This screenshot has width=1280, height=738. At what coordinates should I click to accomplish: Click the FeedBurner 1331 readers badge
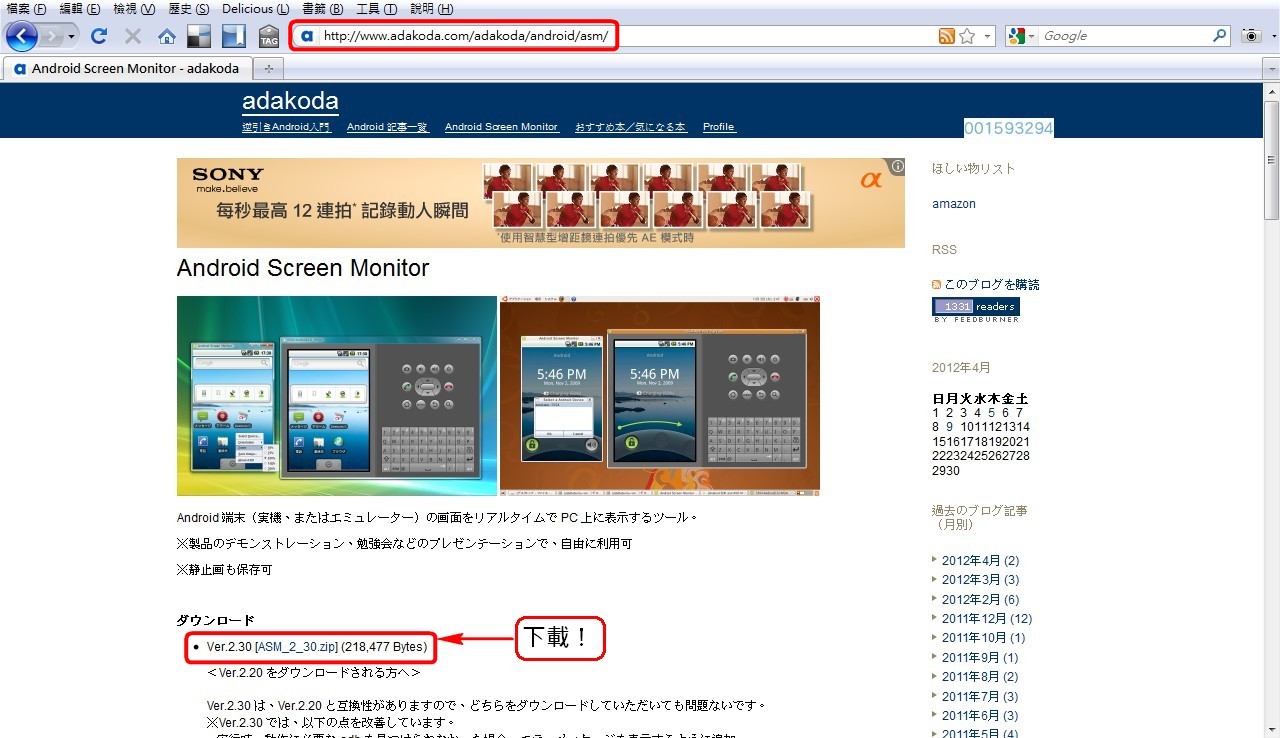(976, 307)
